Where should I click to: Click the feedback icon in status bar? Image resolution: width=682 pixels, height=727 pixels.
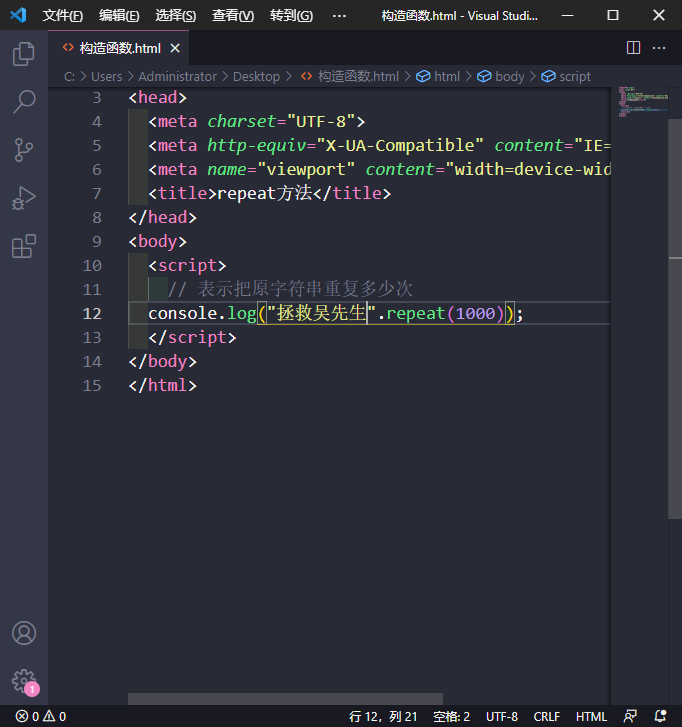(630, 716)
